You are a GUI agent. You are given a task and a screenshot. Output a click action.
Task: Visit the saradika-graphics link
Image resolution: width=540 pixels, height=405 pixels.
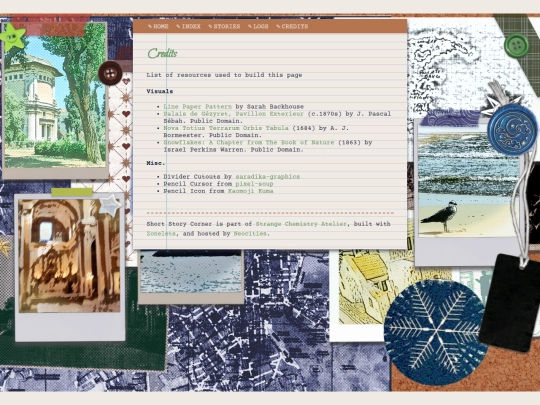tap(268, 177)
